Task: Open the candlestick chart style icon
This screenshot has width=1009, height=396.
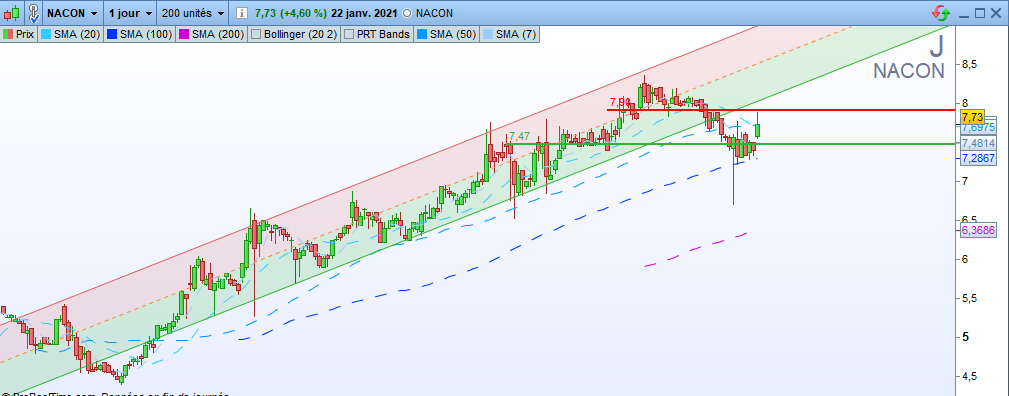Action: coord(13,13)
